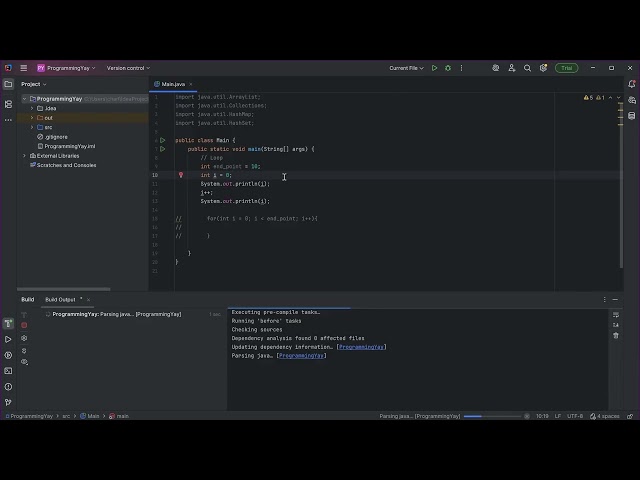The image size is (640, 480).
Task: Clear build output with trash icon
Action: pyautogui.click(x=616, y=336)
